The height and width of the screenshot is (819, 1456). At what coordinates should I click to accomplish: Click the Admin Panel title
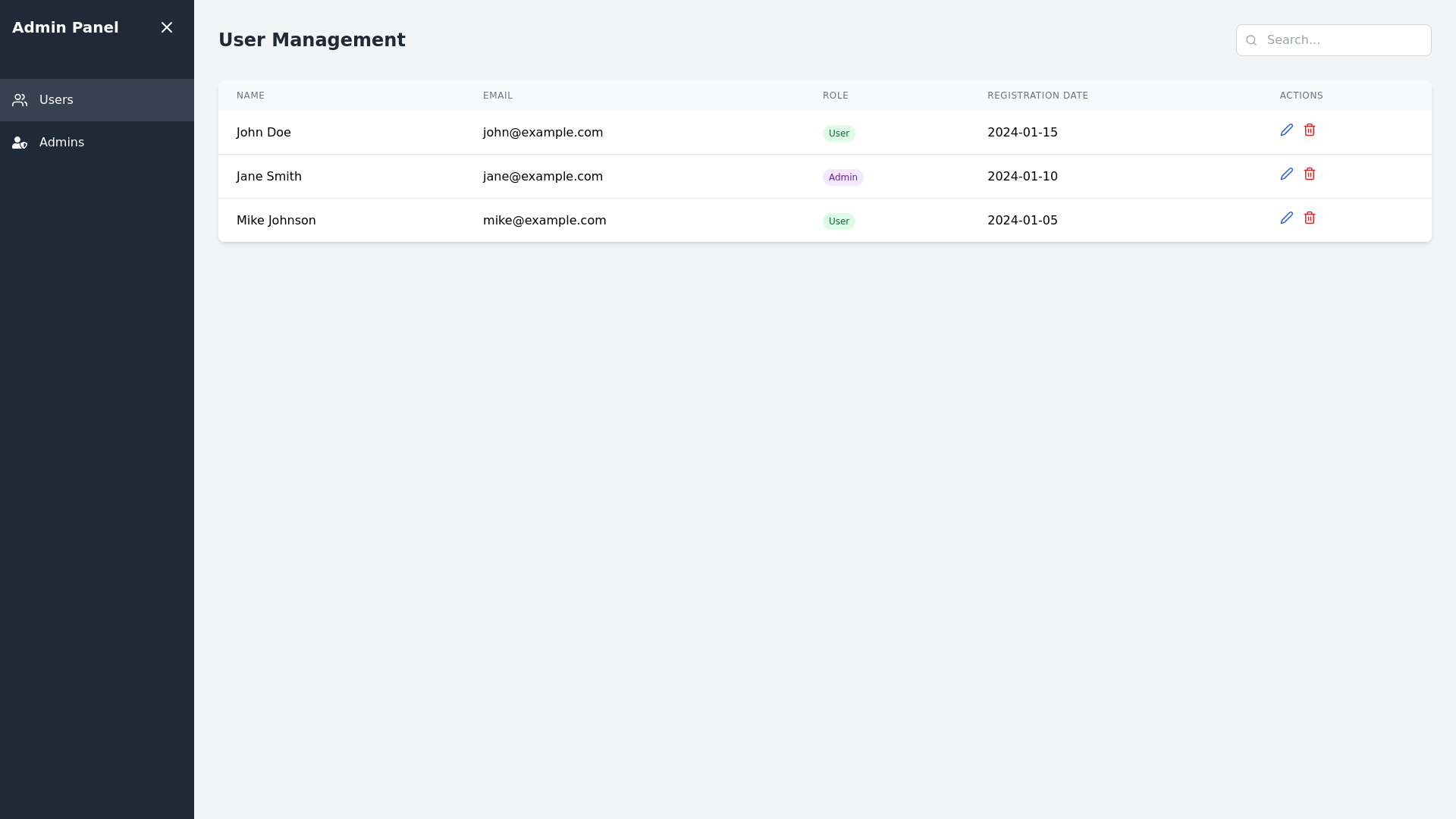pos(65,27)
